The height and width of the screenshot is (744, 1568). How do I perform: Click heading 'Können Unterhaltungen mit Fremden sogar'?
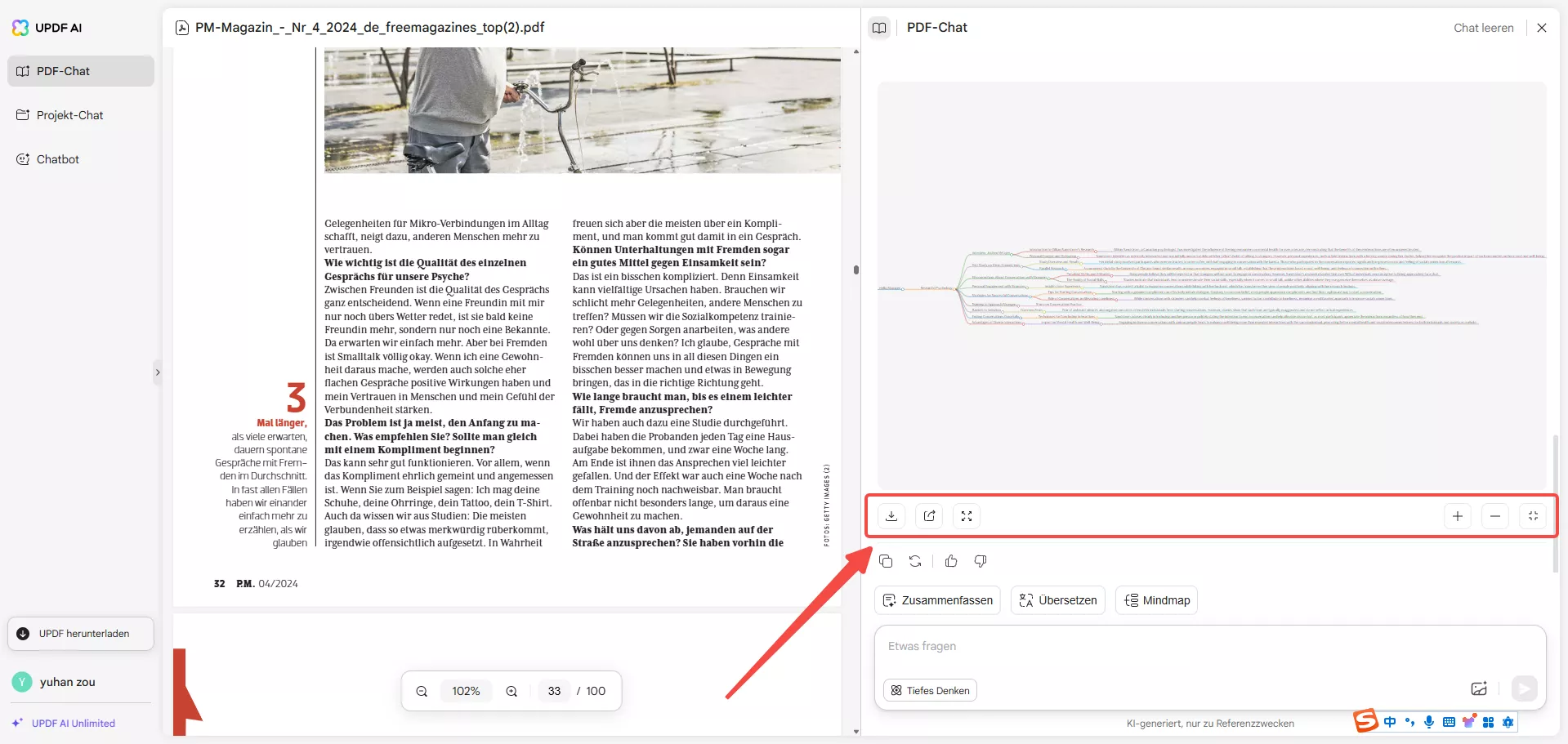681,250
